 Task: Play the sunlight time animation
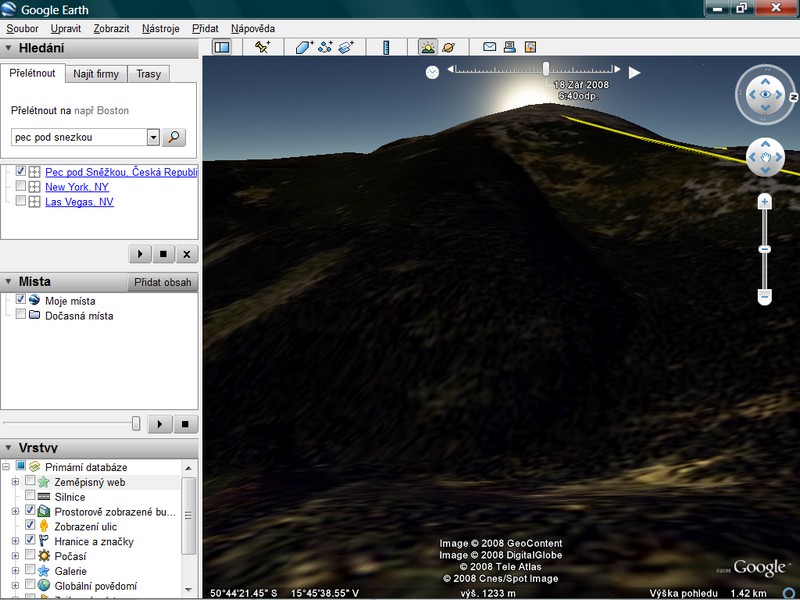tap(634, 72)
